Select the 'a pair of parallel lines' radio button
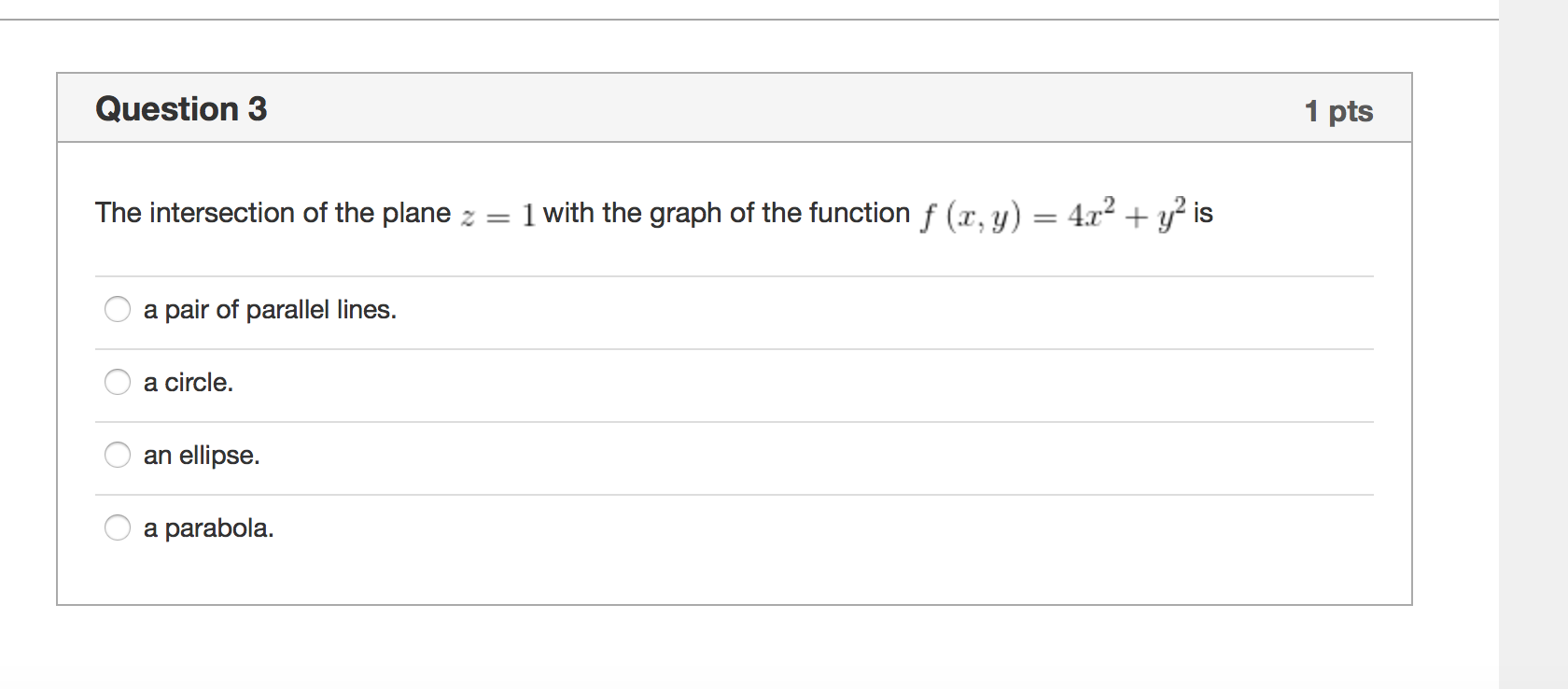 [x=118, y=309]
